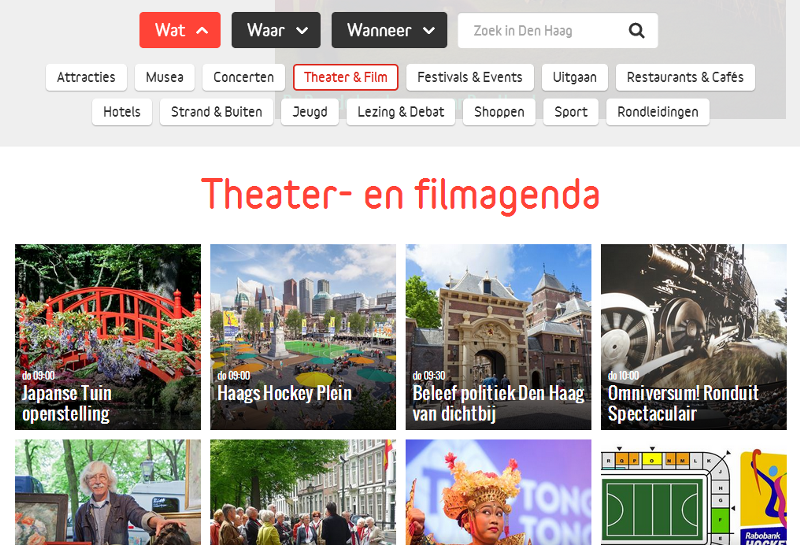This screenshot has height=545, width=800.
Task: Select the Attracties category
Action: 86,78
